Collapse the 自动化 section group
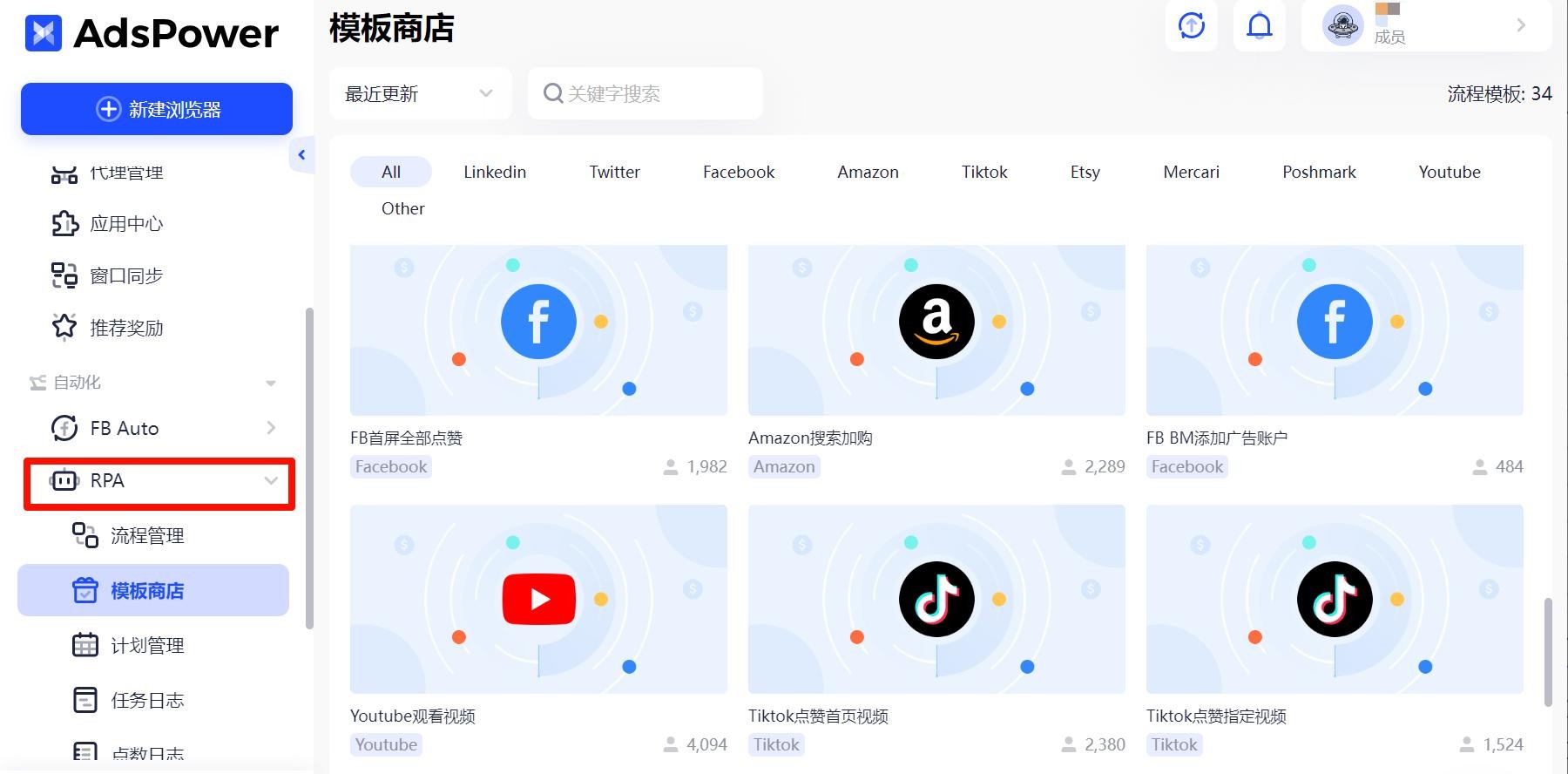Viewport: 1568px width, 774px height. (271, 383)
